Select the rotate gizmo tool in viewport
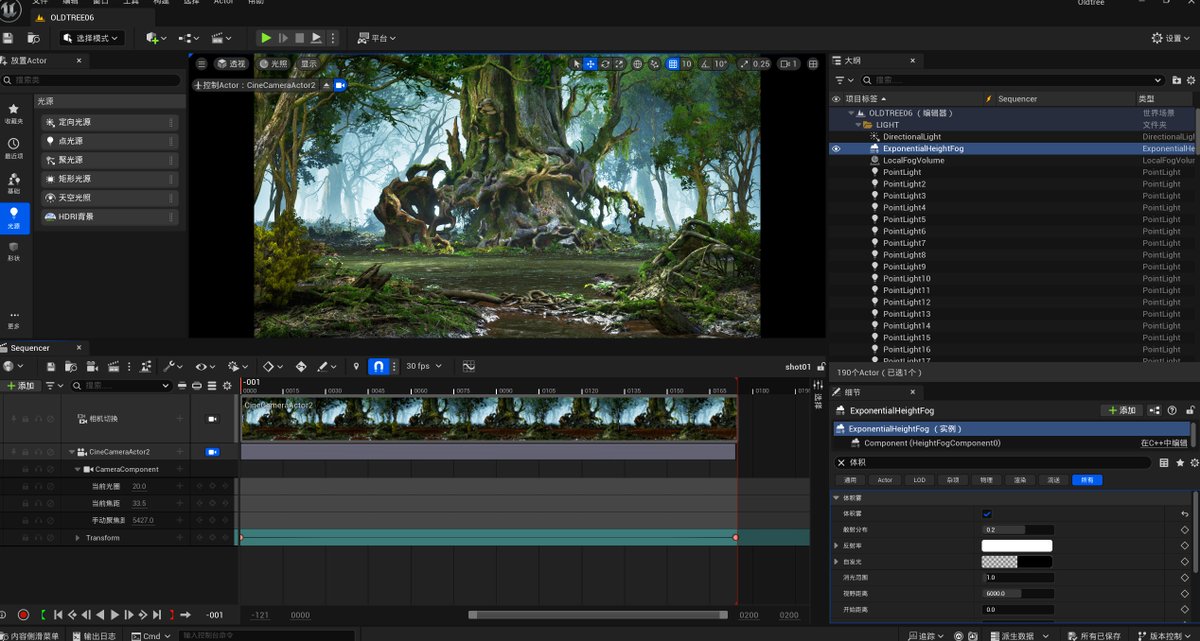Image resolution: width=1200 pixels, height=641 pixels. point(605,64)
